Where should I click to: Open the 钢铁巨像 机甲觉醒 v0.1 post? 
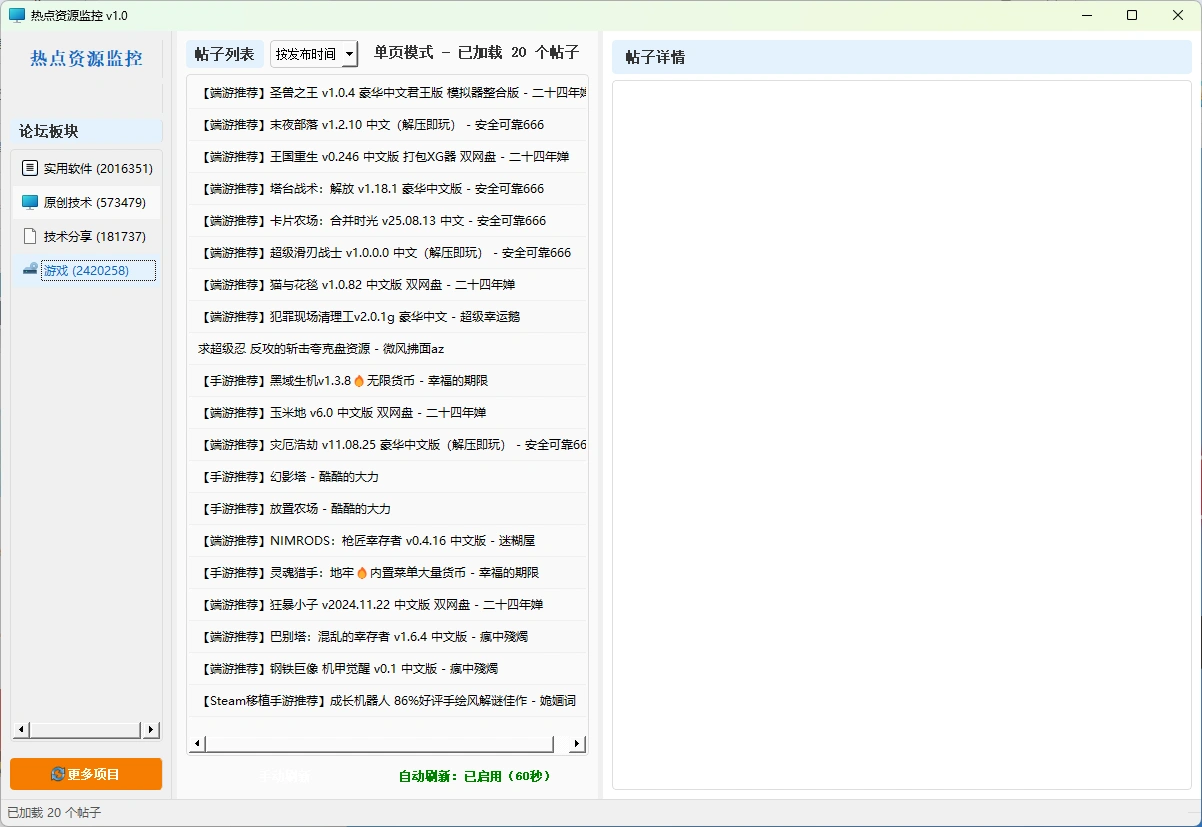(x=349, y=668)
